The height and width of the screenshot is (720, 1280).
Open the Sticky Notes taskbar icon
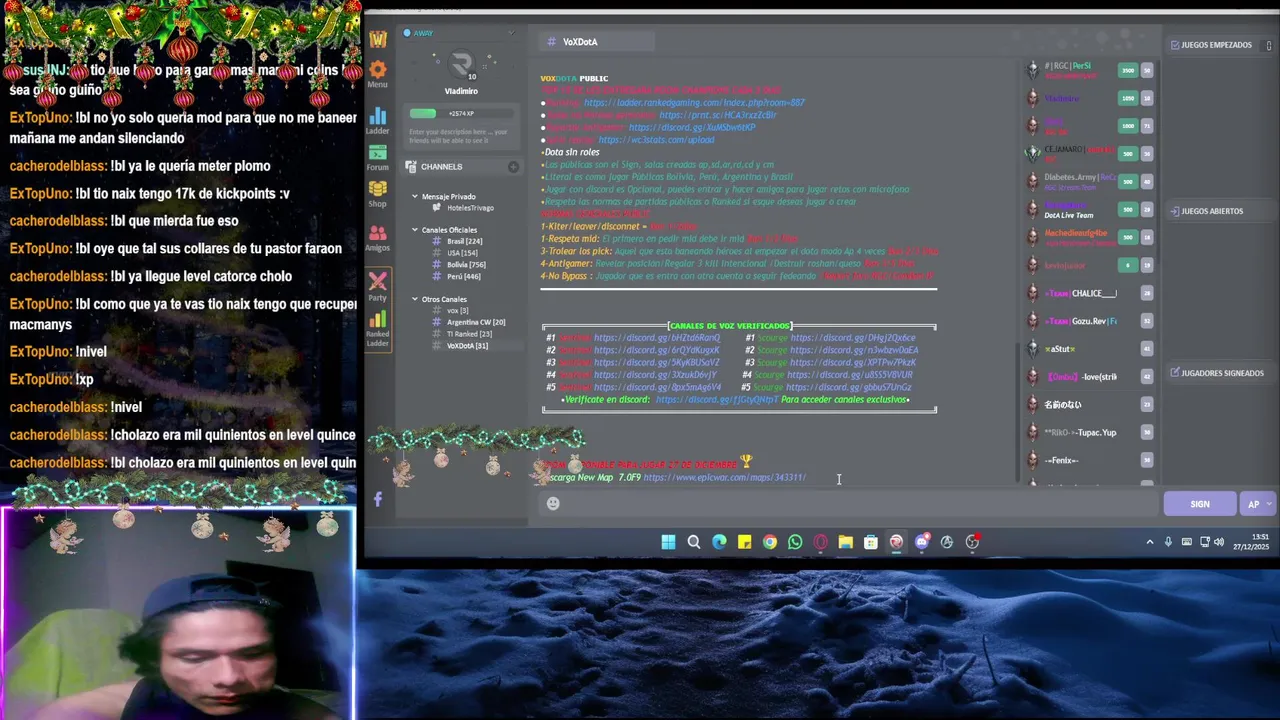pos(744,542)
